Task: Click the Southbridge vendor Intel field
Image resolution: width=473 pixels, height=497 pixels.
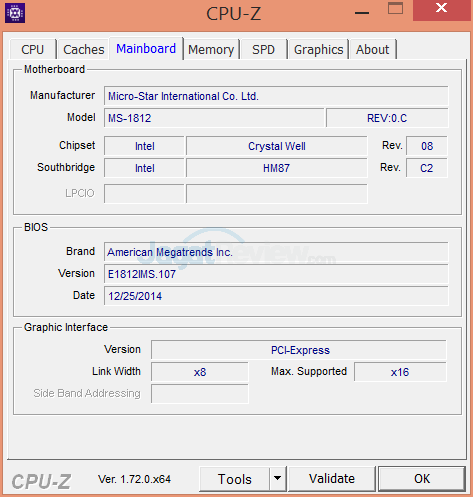Action: click(144, 168)
